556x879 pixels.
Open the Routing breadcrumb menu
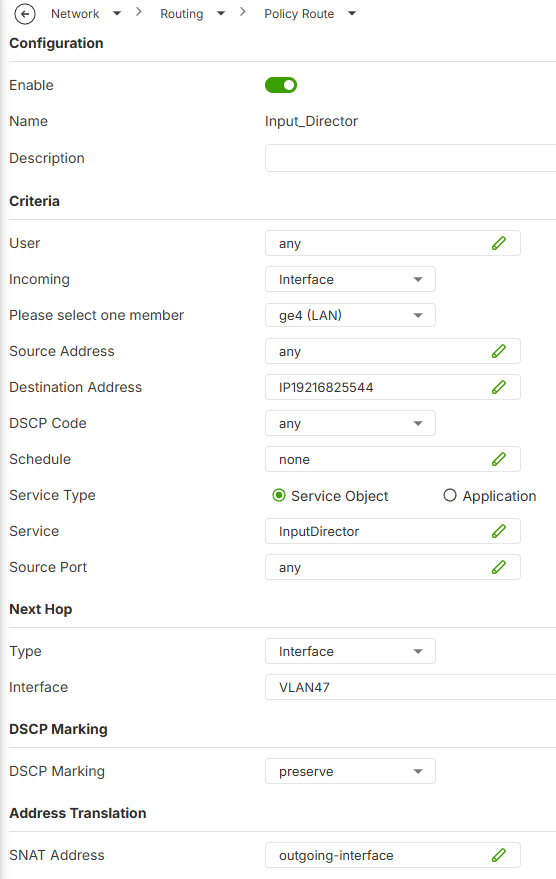(182, 13)
